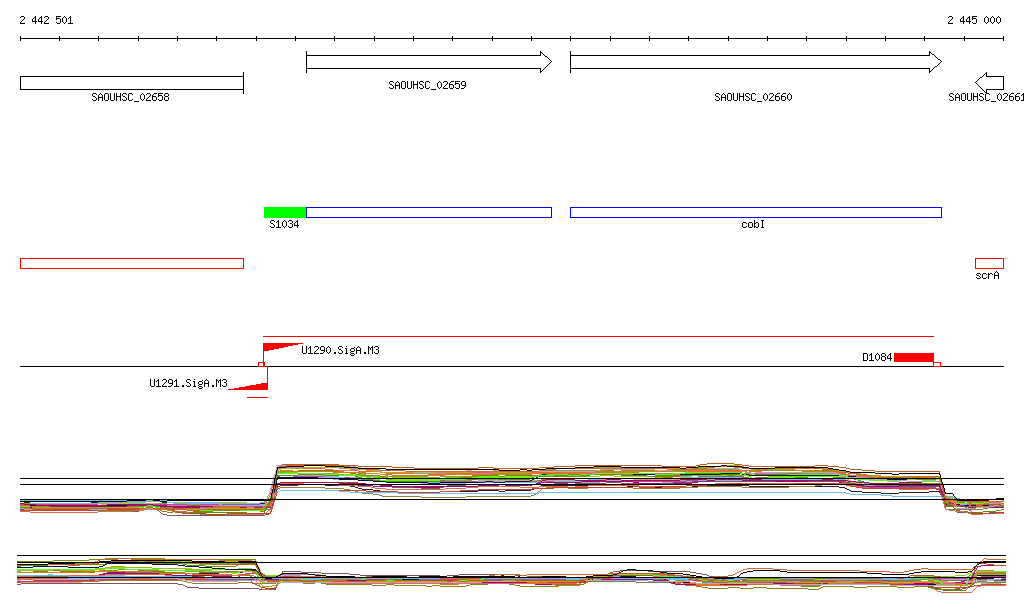Click the long red transcript line

pos(598,337)
